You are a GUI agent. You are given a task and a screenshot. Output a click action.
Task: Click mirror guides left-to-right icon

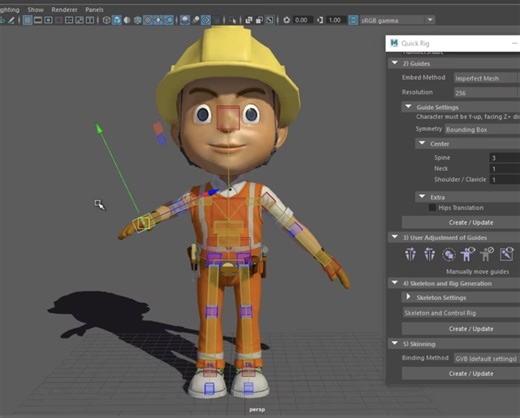click(410, 254)
